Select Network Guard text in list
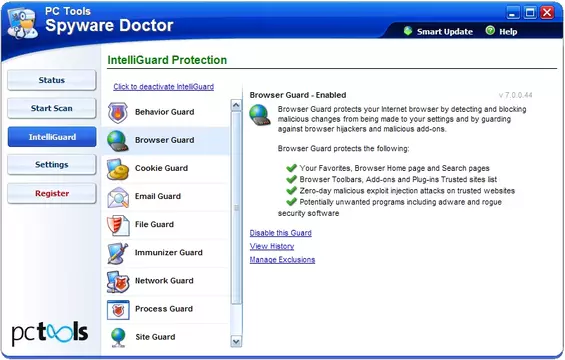Viewport: 565px width, 360px height. click(x=164, y=281)
